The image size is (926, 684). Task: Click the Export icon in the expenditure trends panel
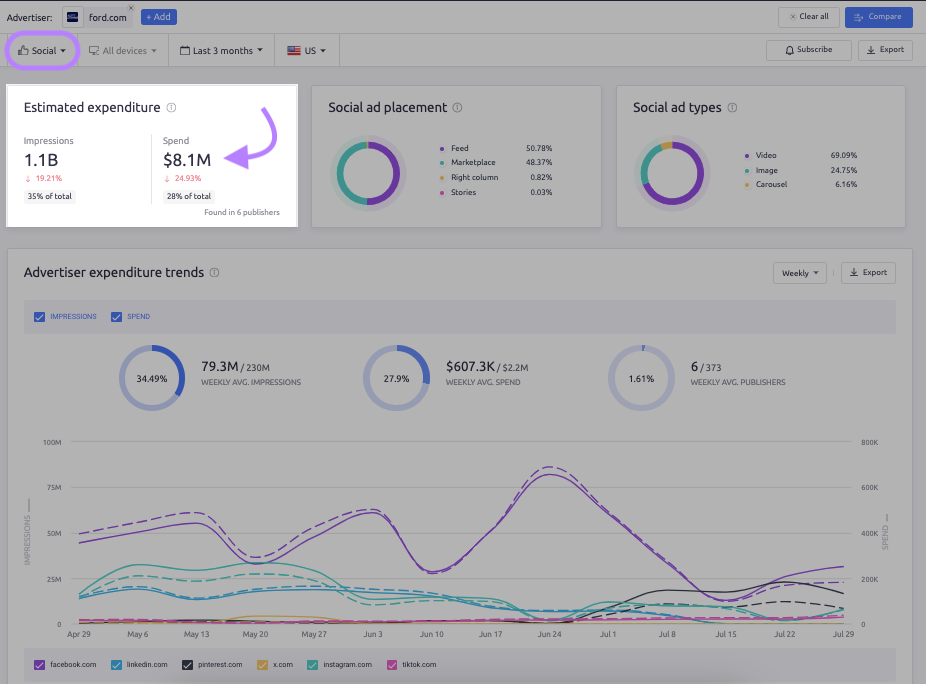click(855, 272)
